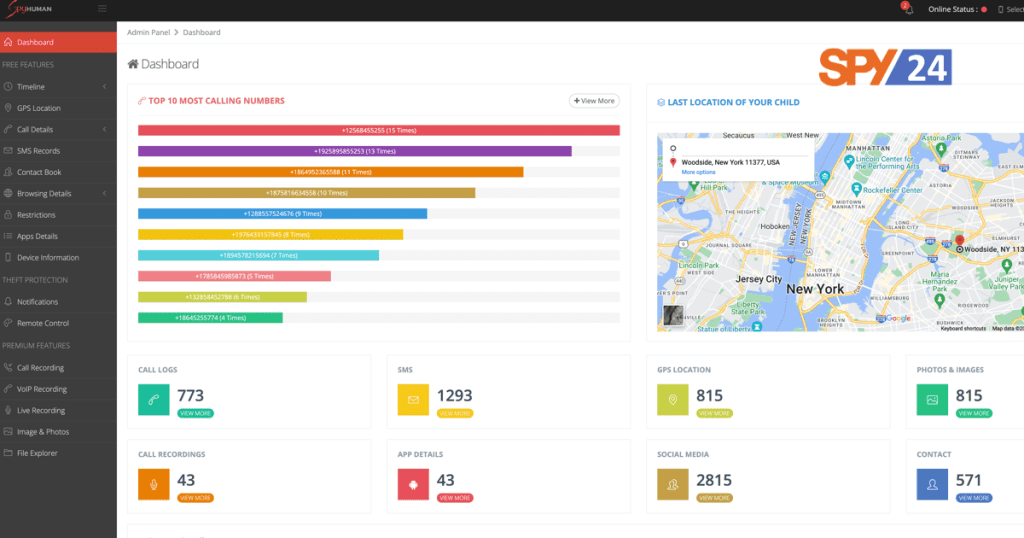Click the Remote Control icon
The height and width of the screenshot is (538, 1024).
pyautogui.click(x=8, y=323)
